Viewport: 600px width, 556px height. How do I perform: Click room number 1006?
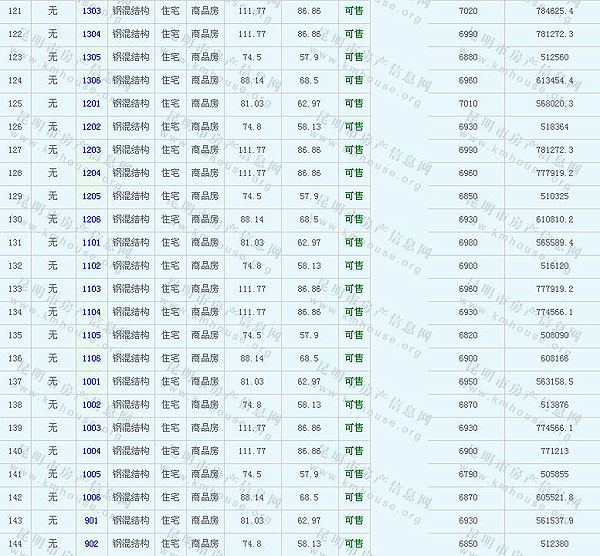(x=91, y=497)
